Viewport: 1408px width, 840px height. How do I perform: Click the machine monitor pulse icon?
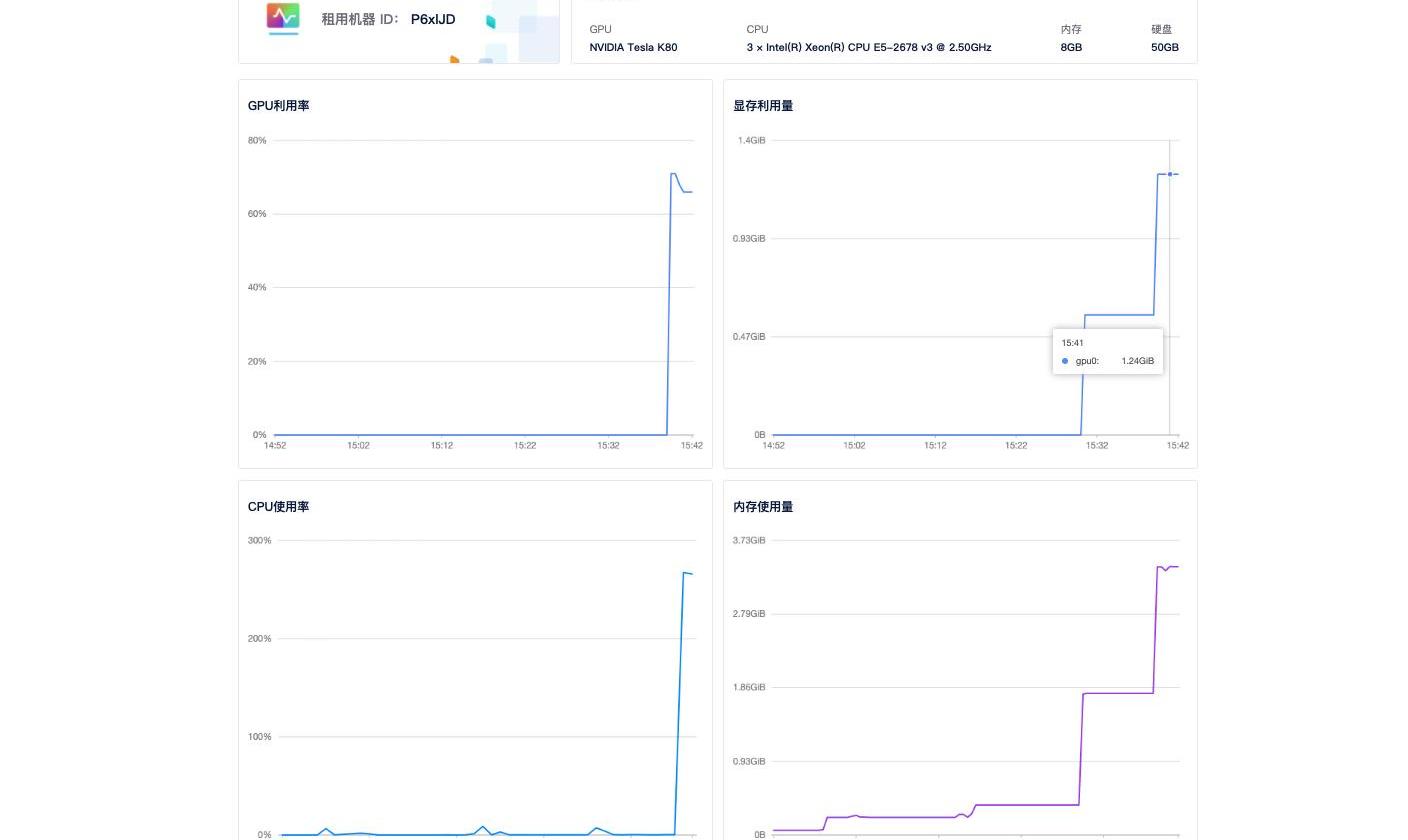pos(283,17)
